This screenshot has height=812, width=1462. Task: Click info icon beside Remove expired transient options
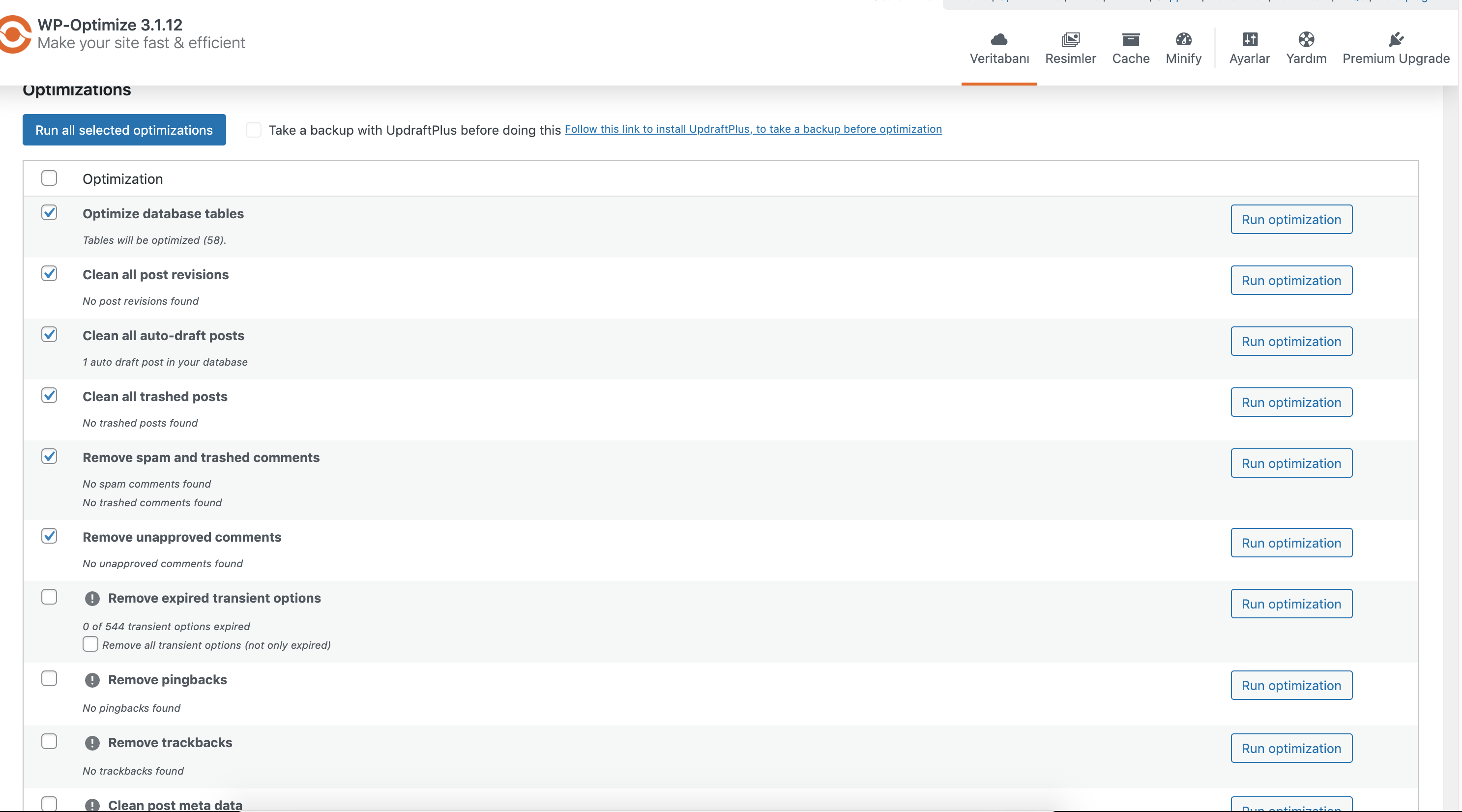coord(92,598)
